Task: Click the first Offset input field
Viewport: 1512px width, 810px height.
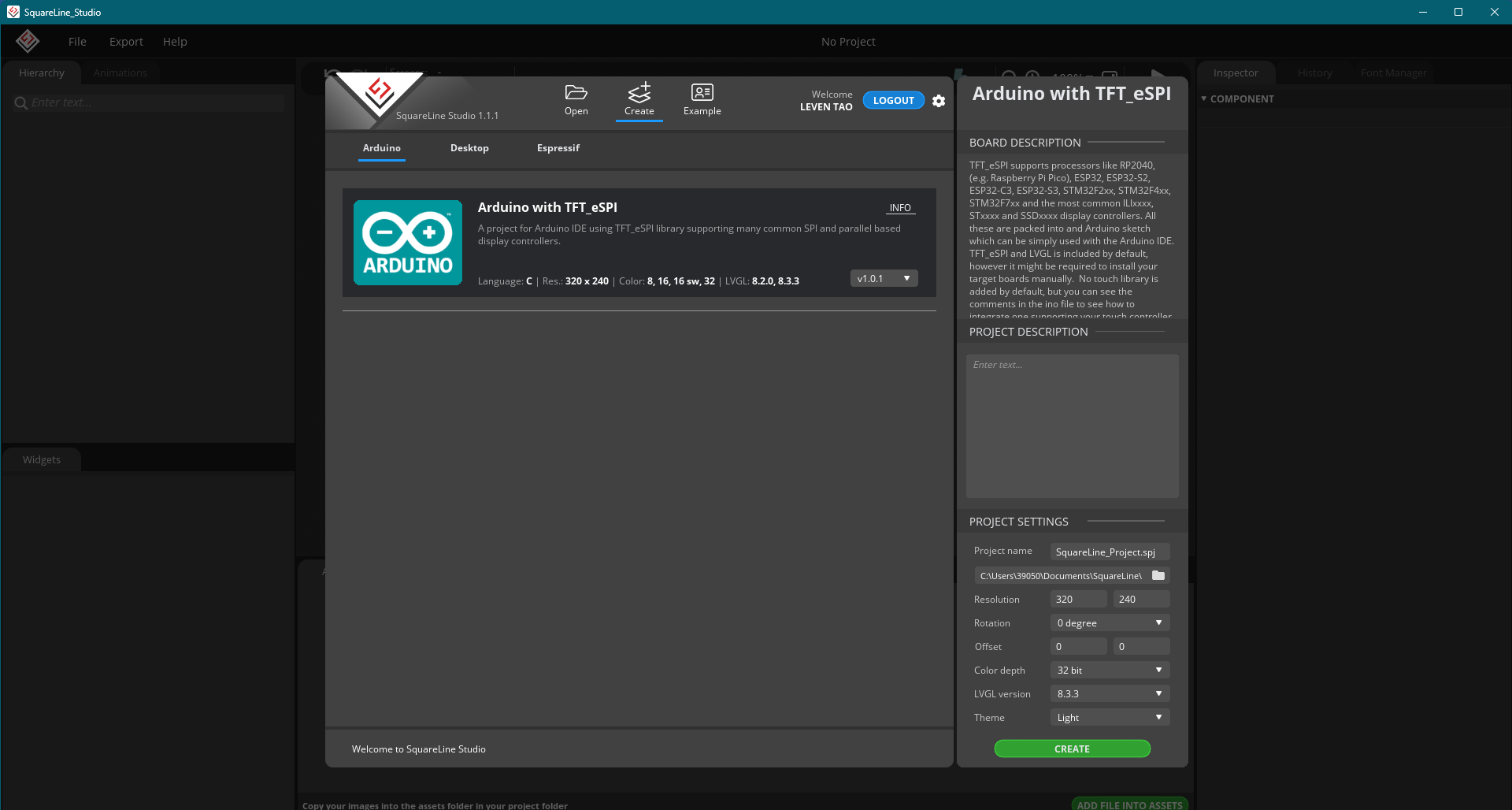Action: (x=1079, y=646)
